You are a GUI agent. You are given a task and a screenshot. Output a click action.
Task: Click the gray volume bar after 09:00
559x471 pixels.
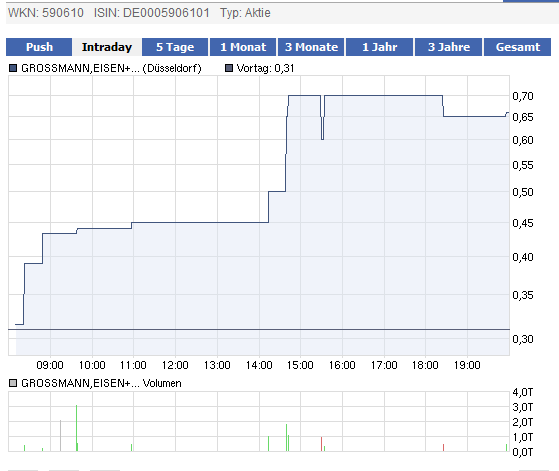point(60,436)
